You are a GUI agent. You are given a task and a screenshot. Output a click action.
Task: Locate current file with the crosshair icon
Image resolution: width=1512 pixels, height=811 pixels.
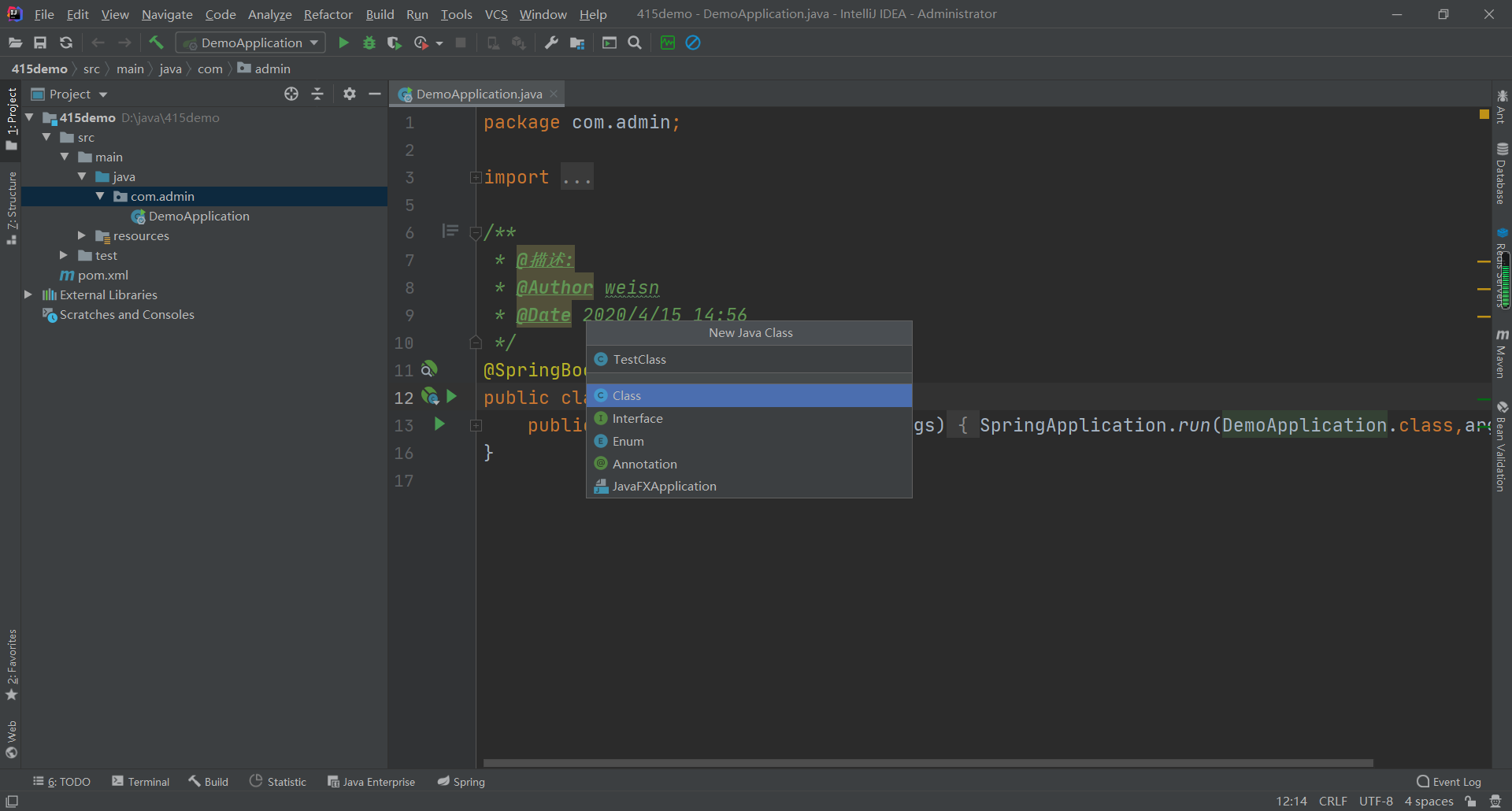pos(291,94)
